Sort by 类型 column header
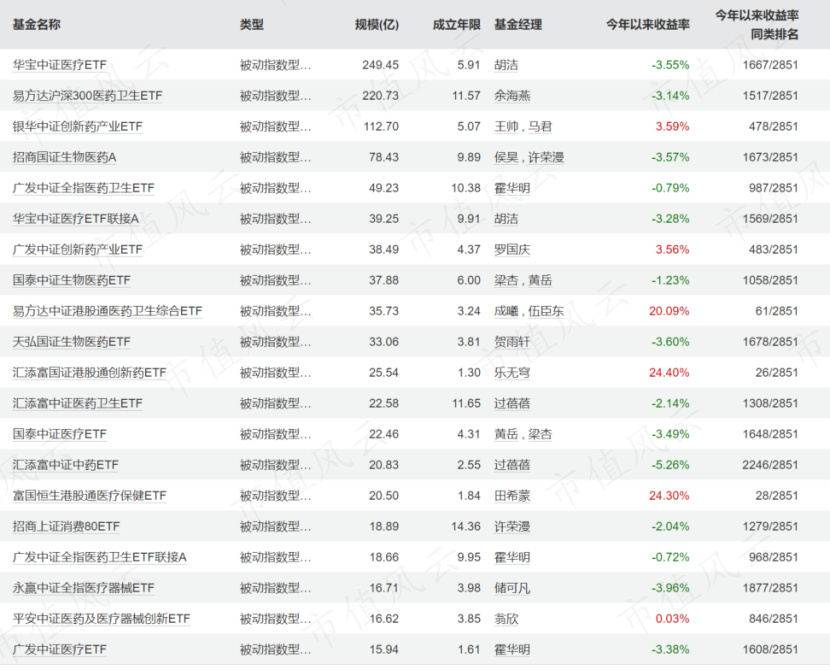Image resolution: width=830 pixels, height=670 pixels. 251,24
